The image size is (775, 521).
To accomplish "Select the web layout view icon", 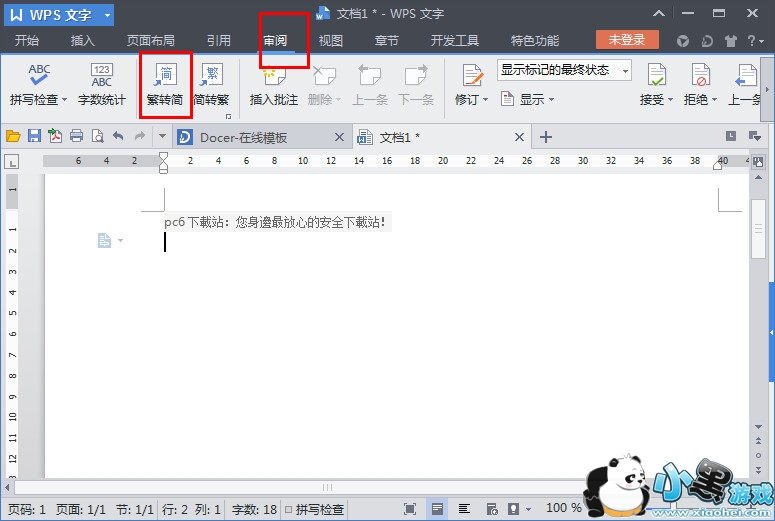I will point(492,509).
